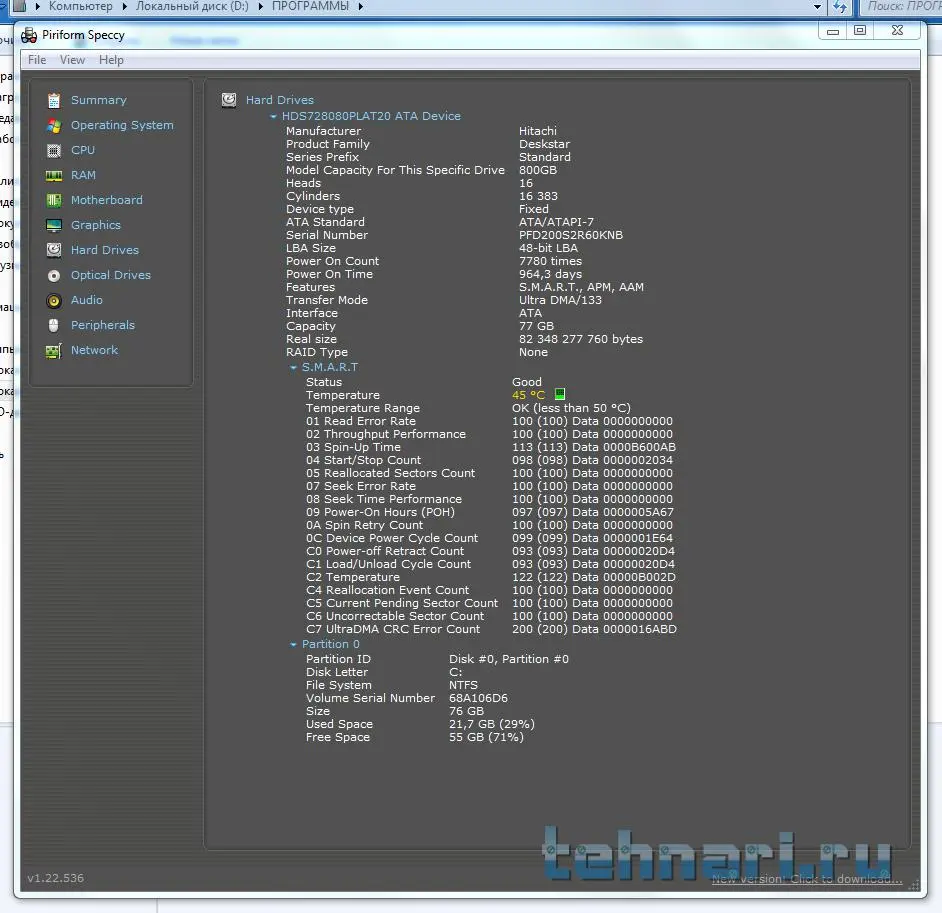Select the Operating System Windows flag icon
This screenshot has width=942, height=913.
[x=53, y=125]
